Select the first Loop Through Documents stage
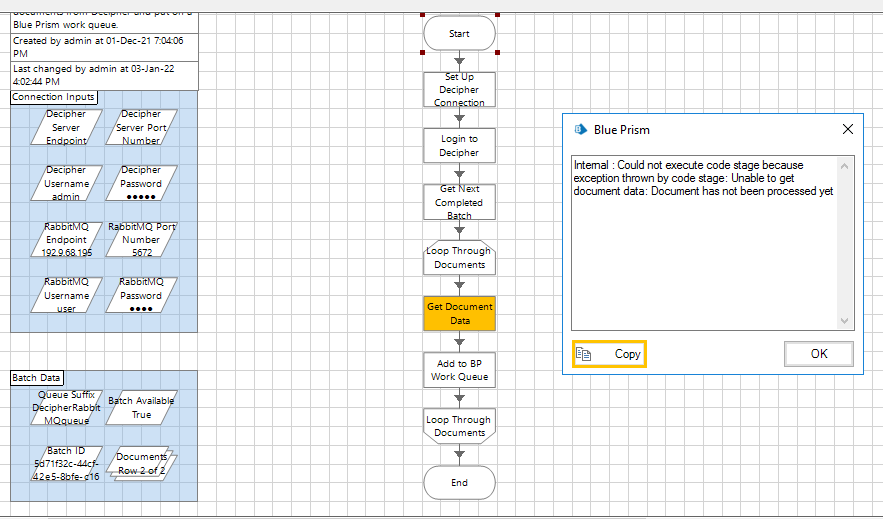 coord(459,258)
